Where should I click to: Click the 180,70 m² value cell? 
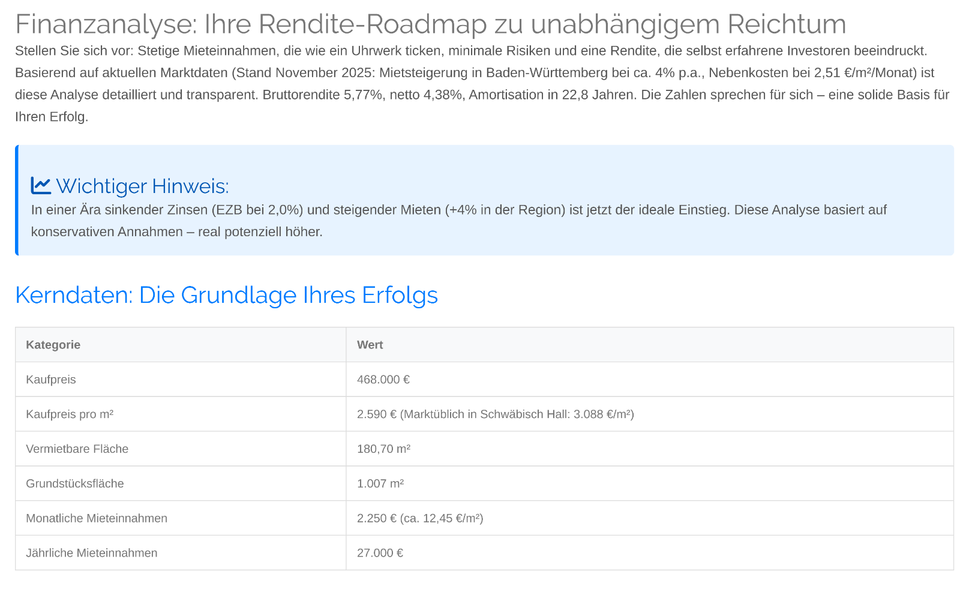(383, 449)
